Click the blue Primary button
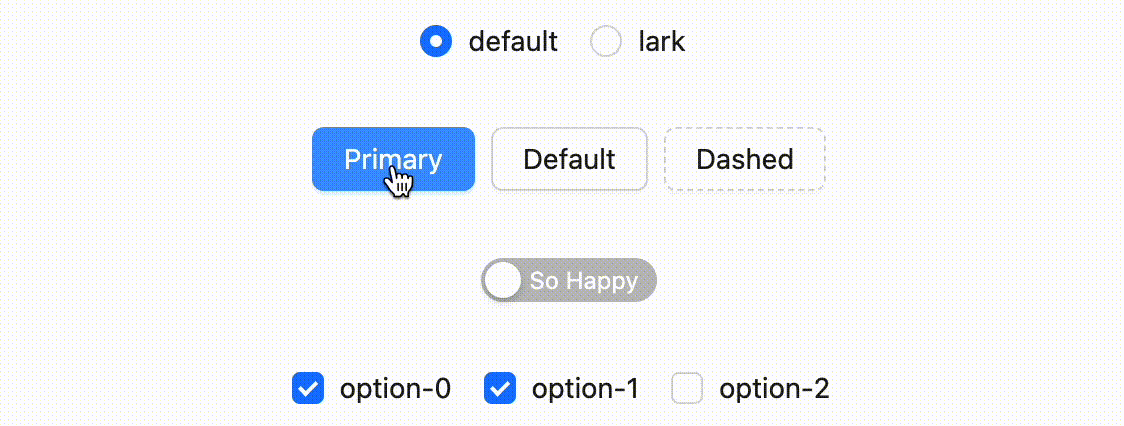 tap(393, 159)
